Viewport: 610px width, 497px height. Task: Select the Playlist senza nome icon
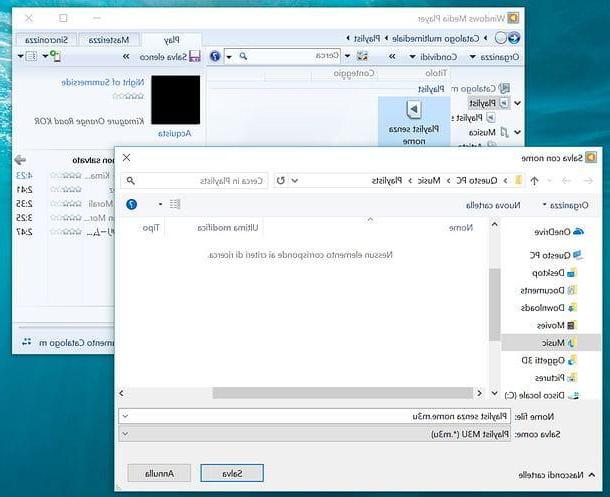(414, 110)
